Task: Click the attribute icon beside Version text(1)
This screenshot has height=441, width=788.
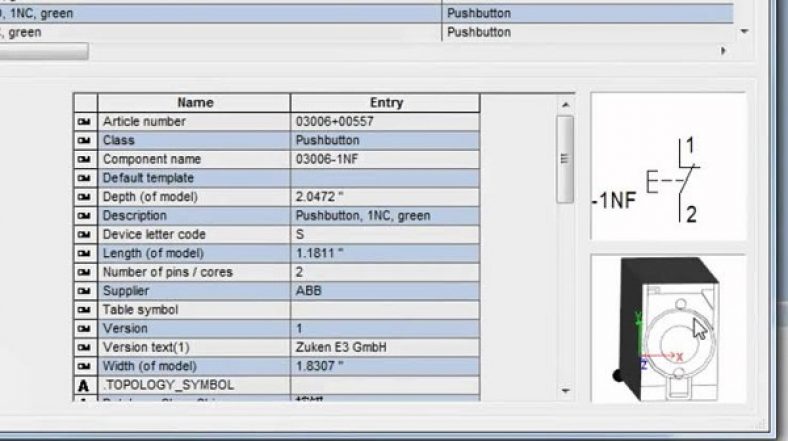Action: 84,348
